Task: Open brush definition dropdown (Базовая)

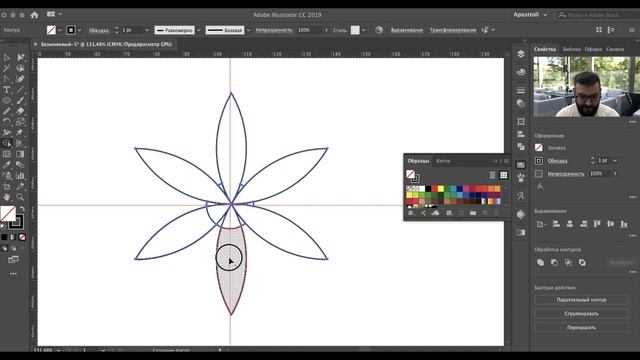Action: (x=249, y=30)
